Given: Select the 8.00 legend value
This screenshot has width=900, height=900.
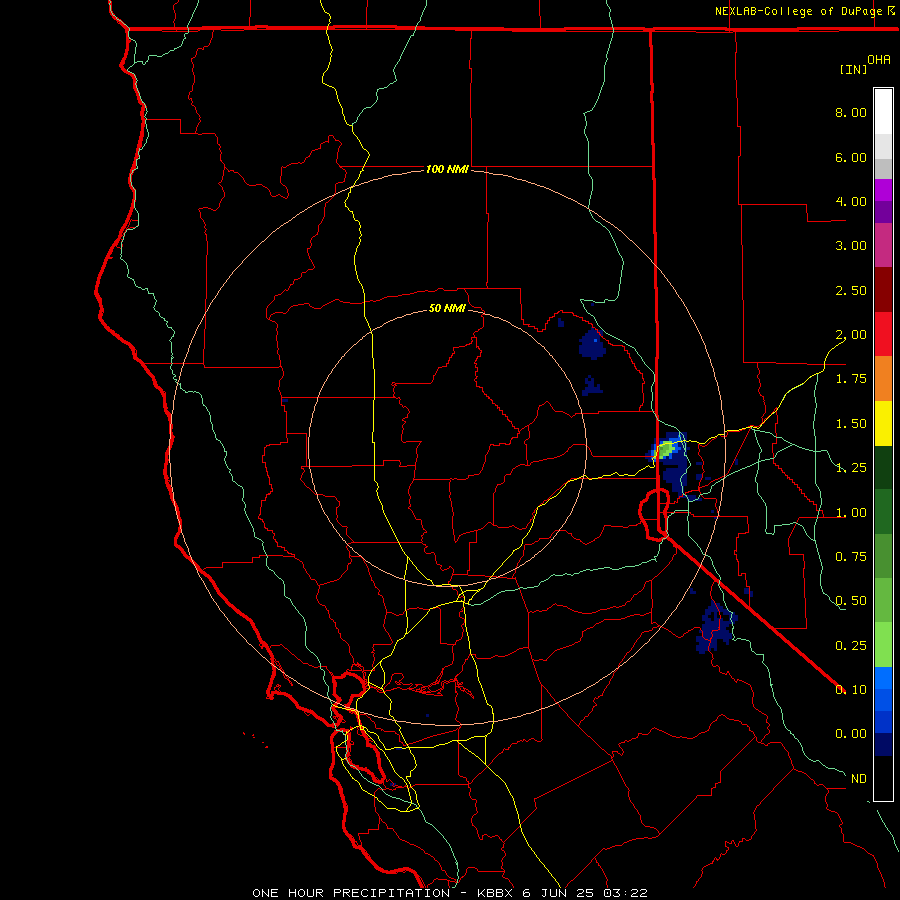Looking at the screenshot, I should pyautogui.click(x=851, y=112).
